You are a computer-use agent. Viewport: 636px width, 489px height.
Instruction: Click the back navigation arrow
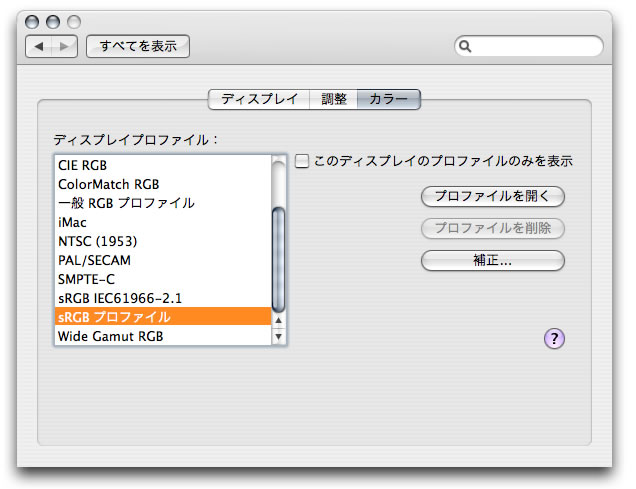click(x=40, y=46)
